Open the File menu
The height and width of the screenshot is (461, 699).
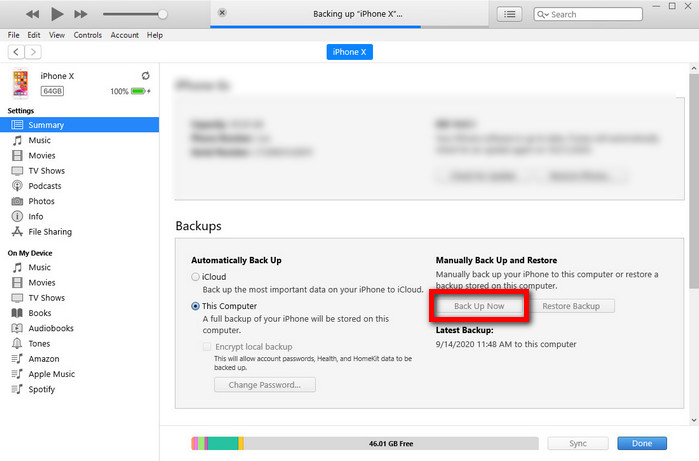(x=13, y=35)
